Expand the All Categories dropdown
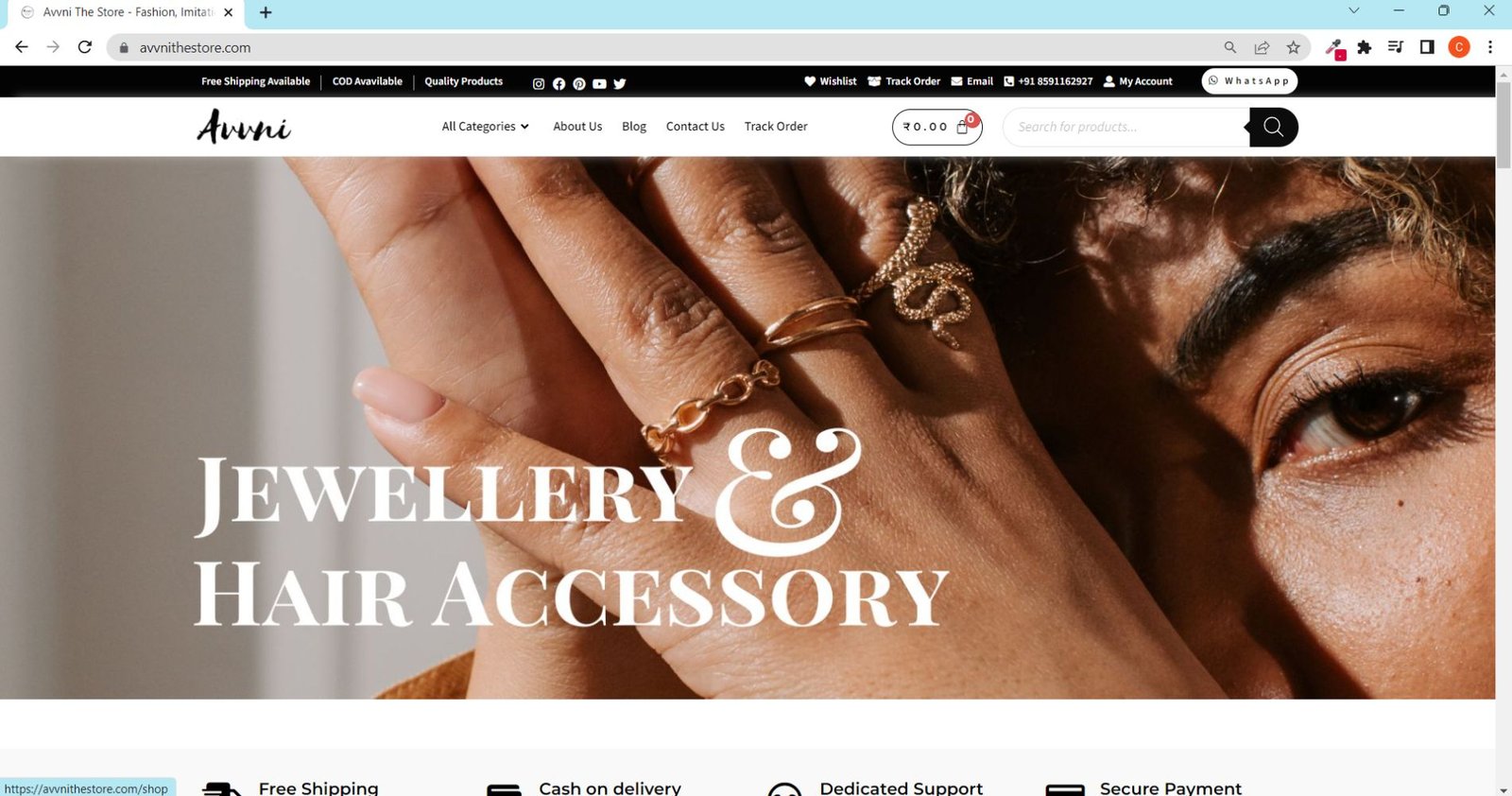The image size is (1512, 796). coord(486,127)
